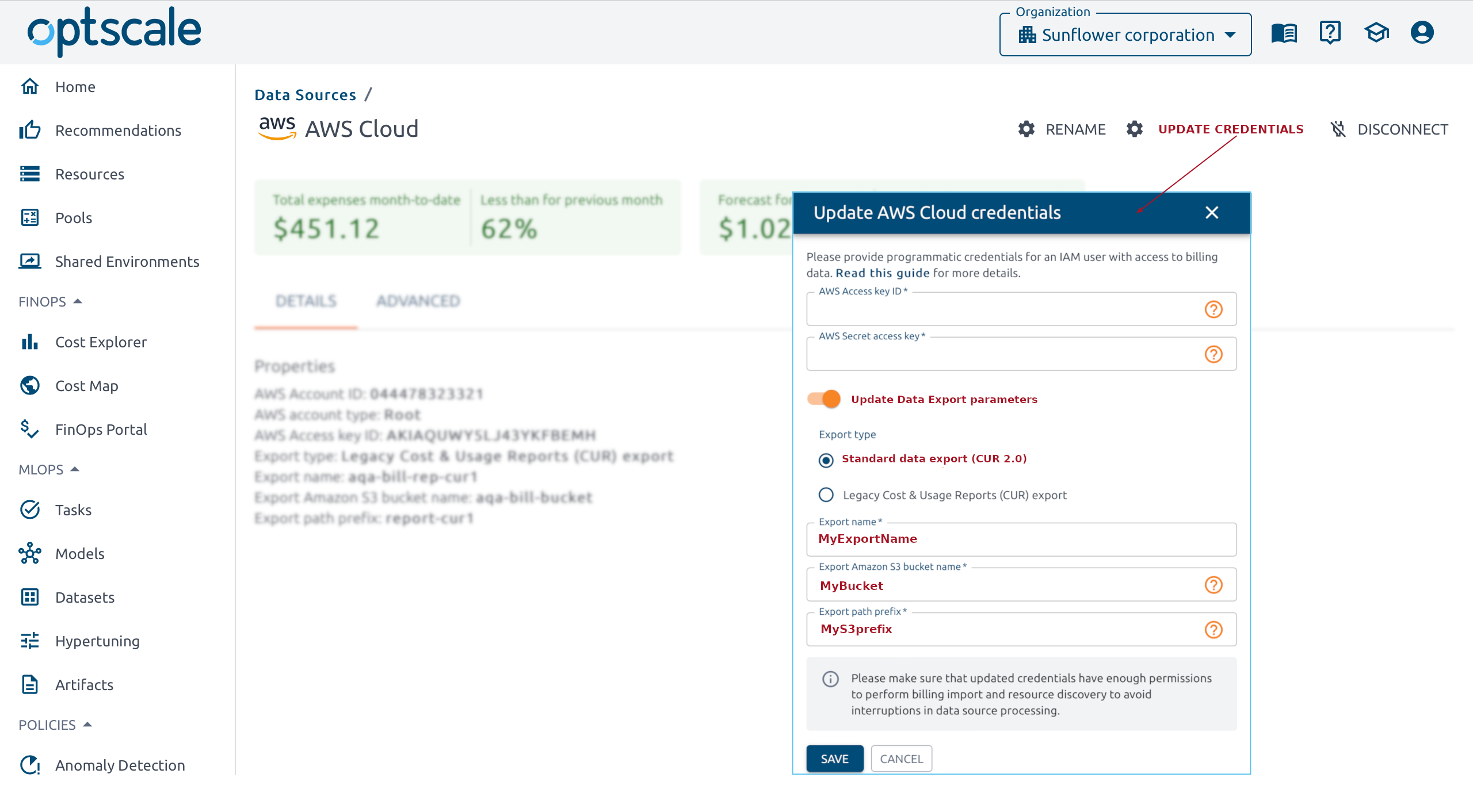
Task: Click the CANCEL button
Action: click(902, 759)
